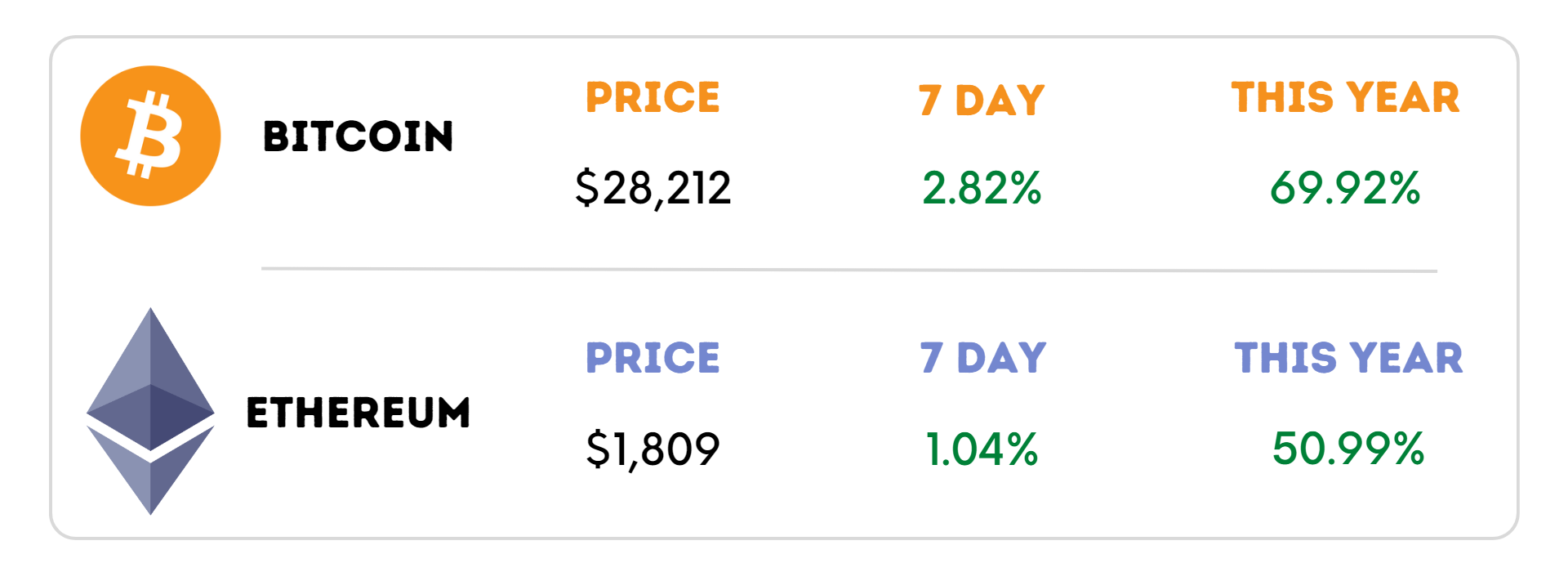Select the Ethereum price $1,809
This screenshot has height=572, width=1568.
653,449
